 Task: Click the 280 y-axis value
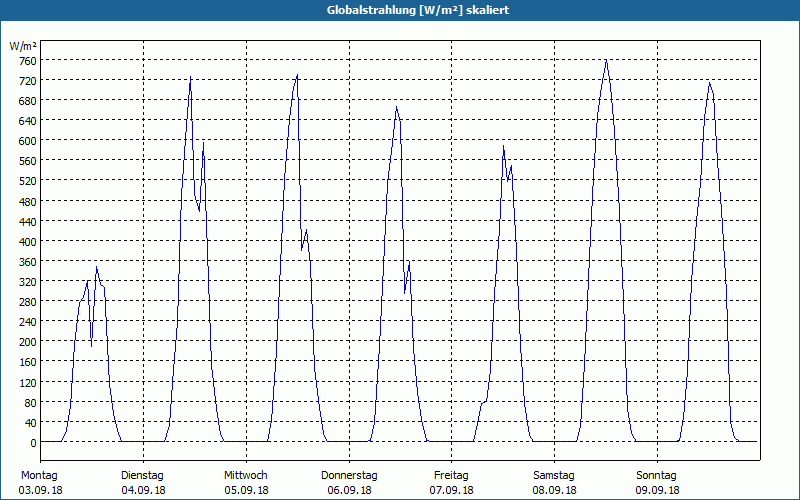(x=27, y=302)
